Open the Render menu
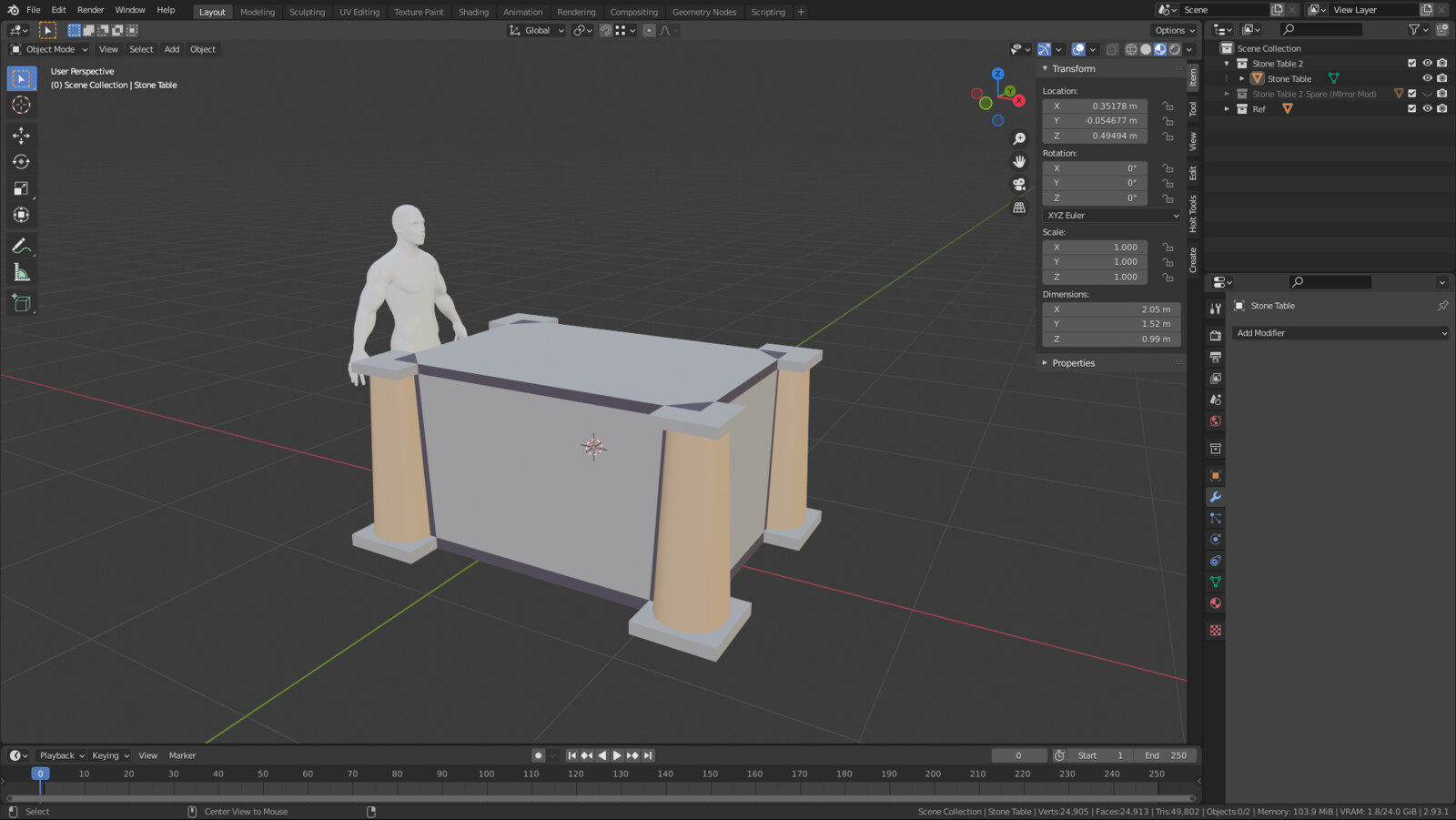The width and height of the screenshot is (1456, 820). (x=90, y=10)
